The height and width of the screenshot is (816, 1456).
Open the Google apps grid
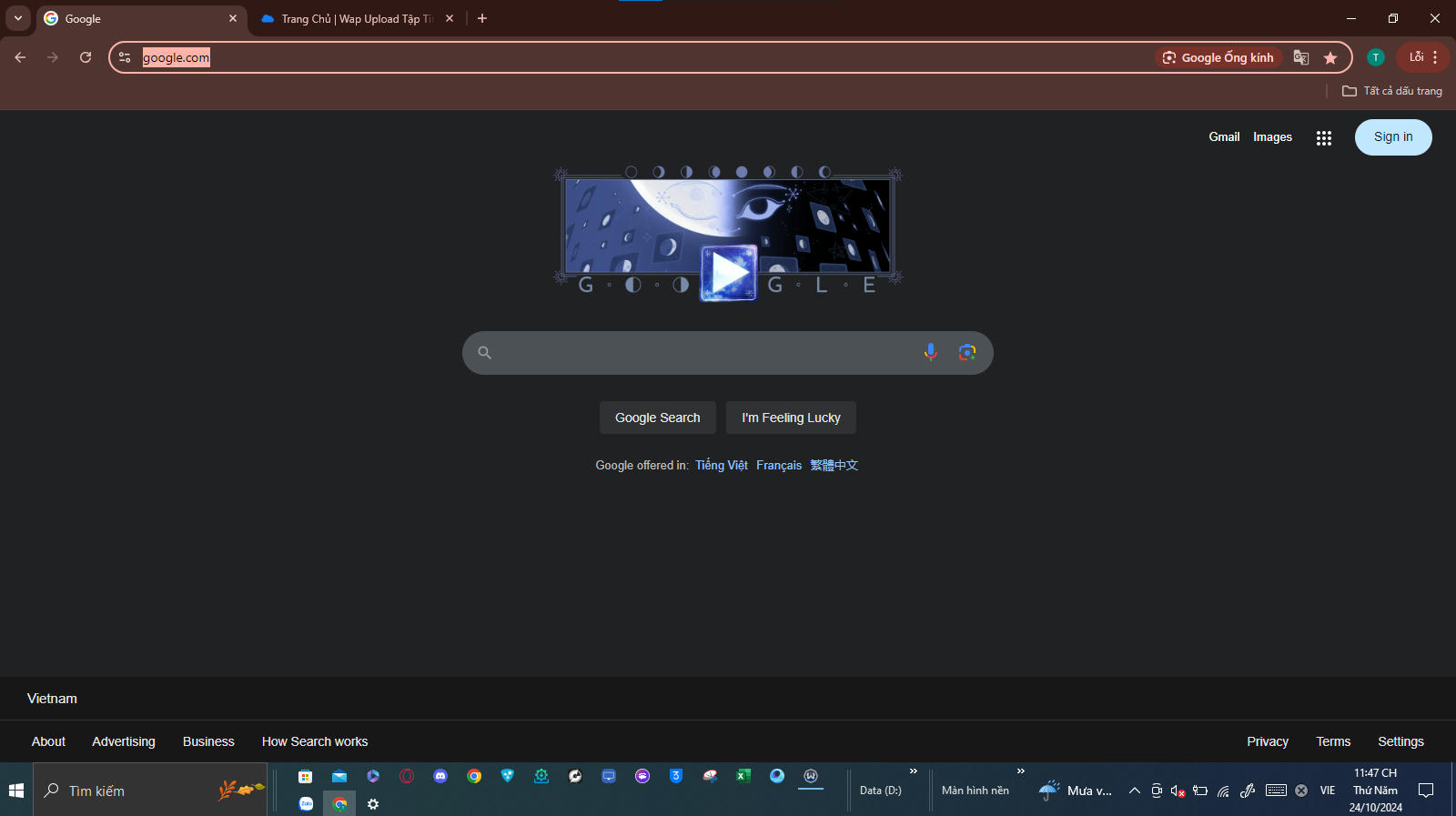pos(1323,137)
